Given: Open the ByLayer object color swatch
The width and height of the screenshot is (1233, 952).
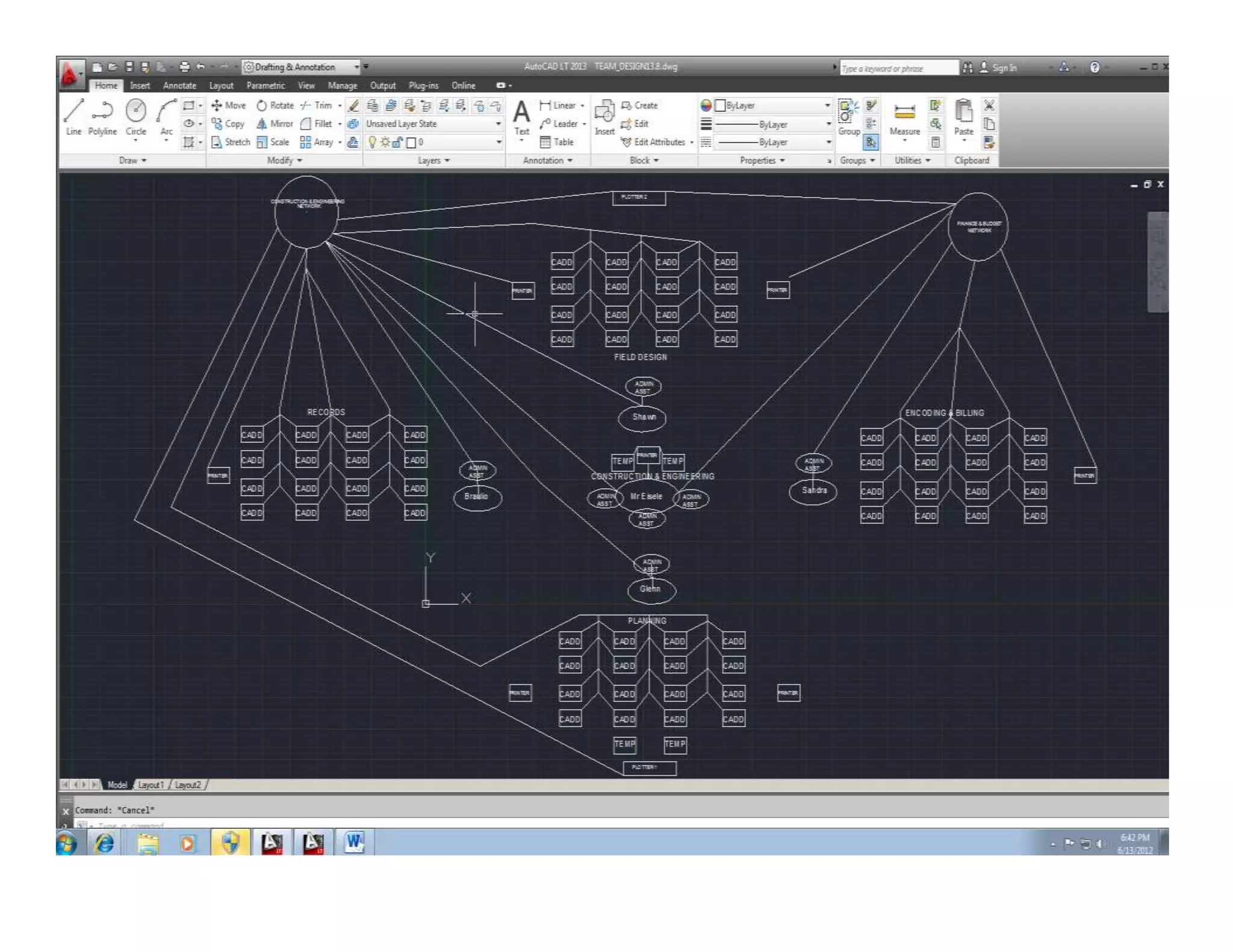Looking at the screenshot, I should click(x=720, y=106).
